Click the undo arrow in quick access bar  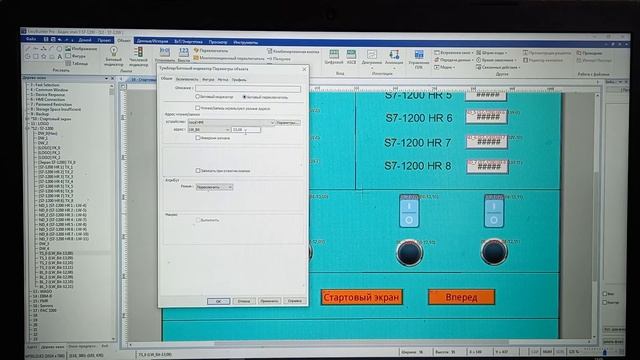[x=60, y=40]
